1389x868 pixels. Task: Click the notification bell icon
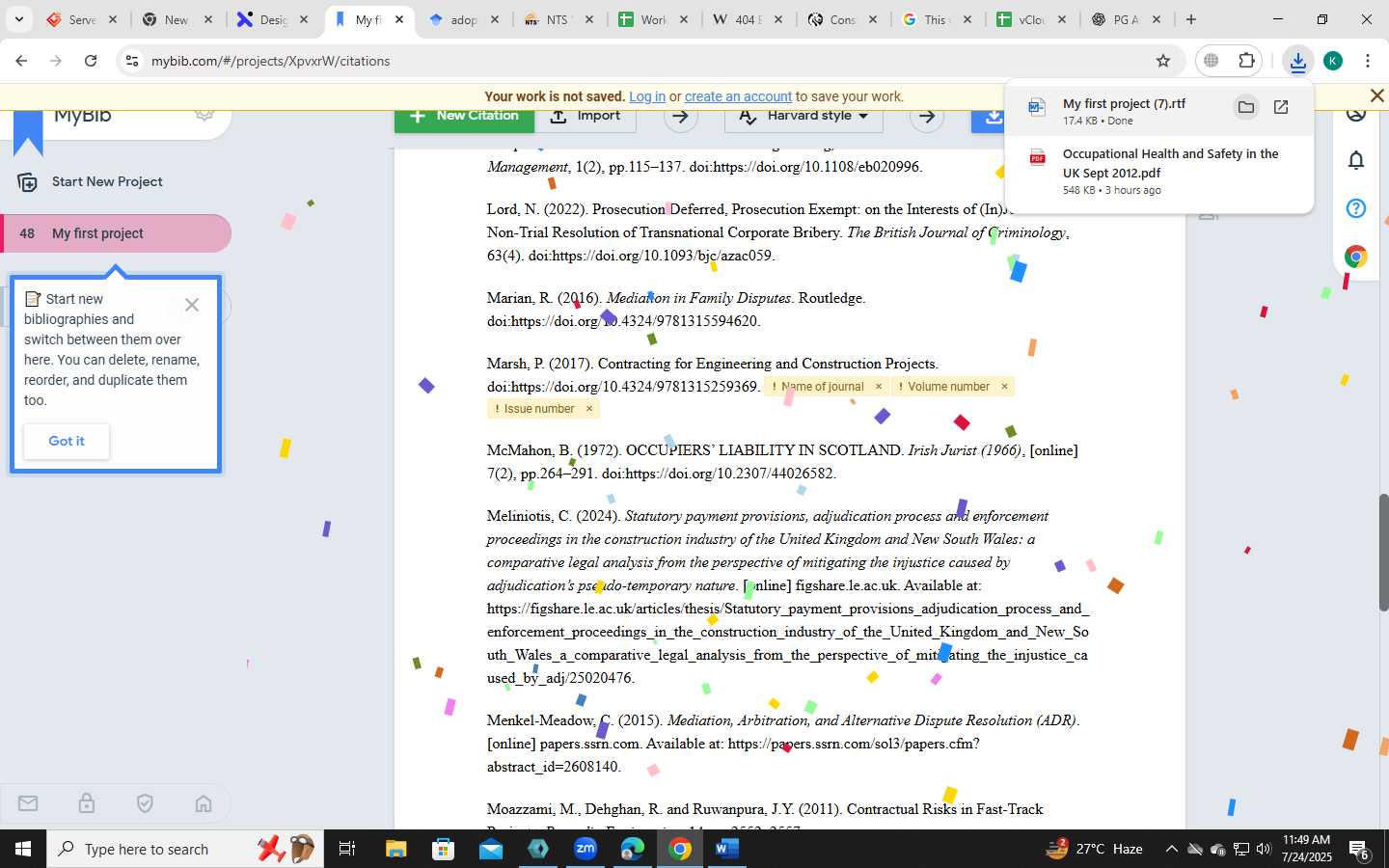click(x=1356, y=160)
